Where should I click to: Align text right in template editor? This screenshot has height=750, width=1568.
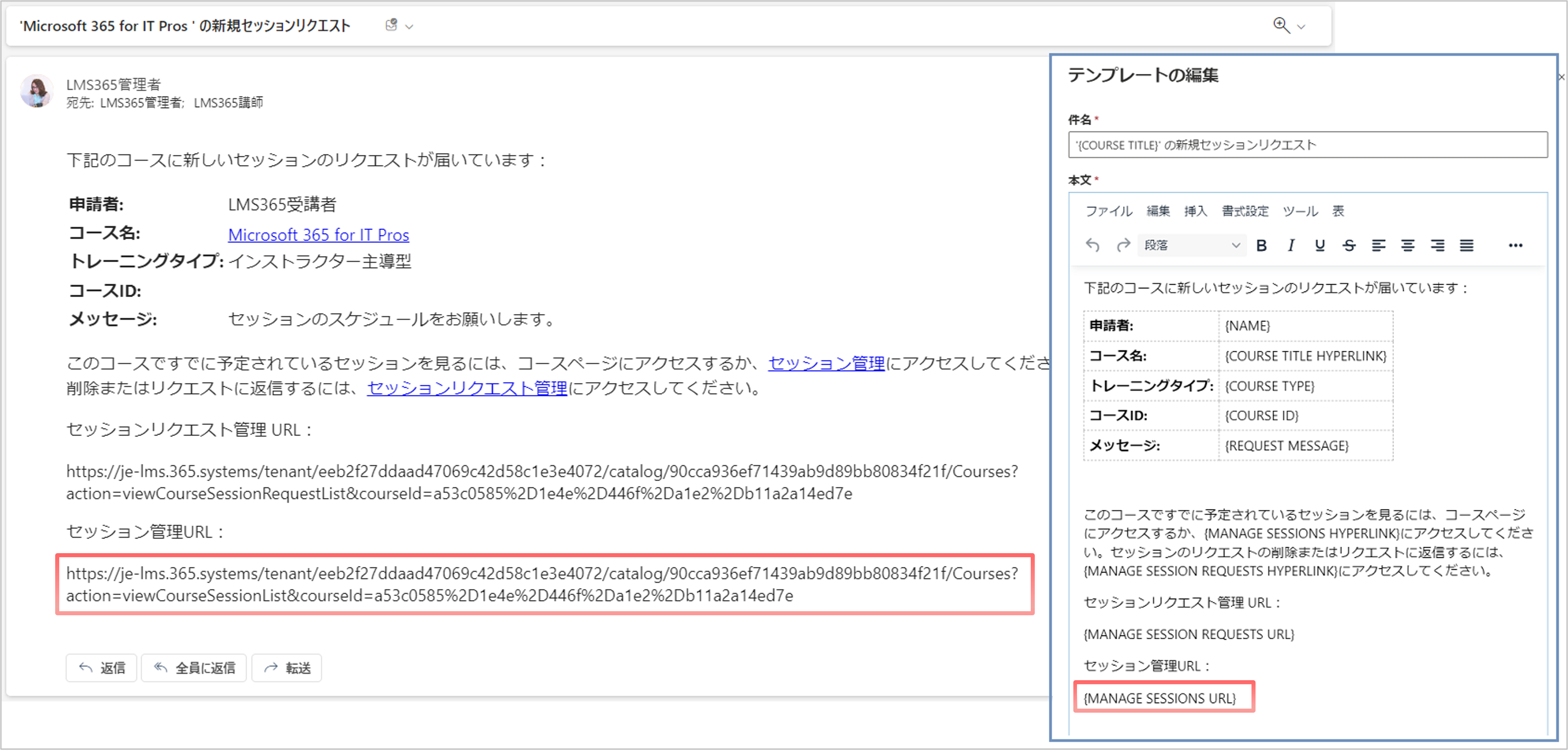tap(1437, 245)
